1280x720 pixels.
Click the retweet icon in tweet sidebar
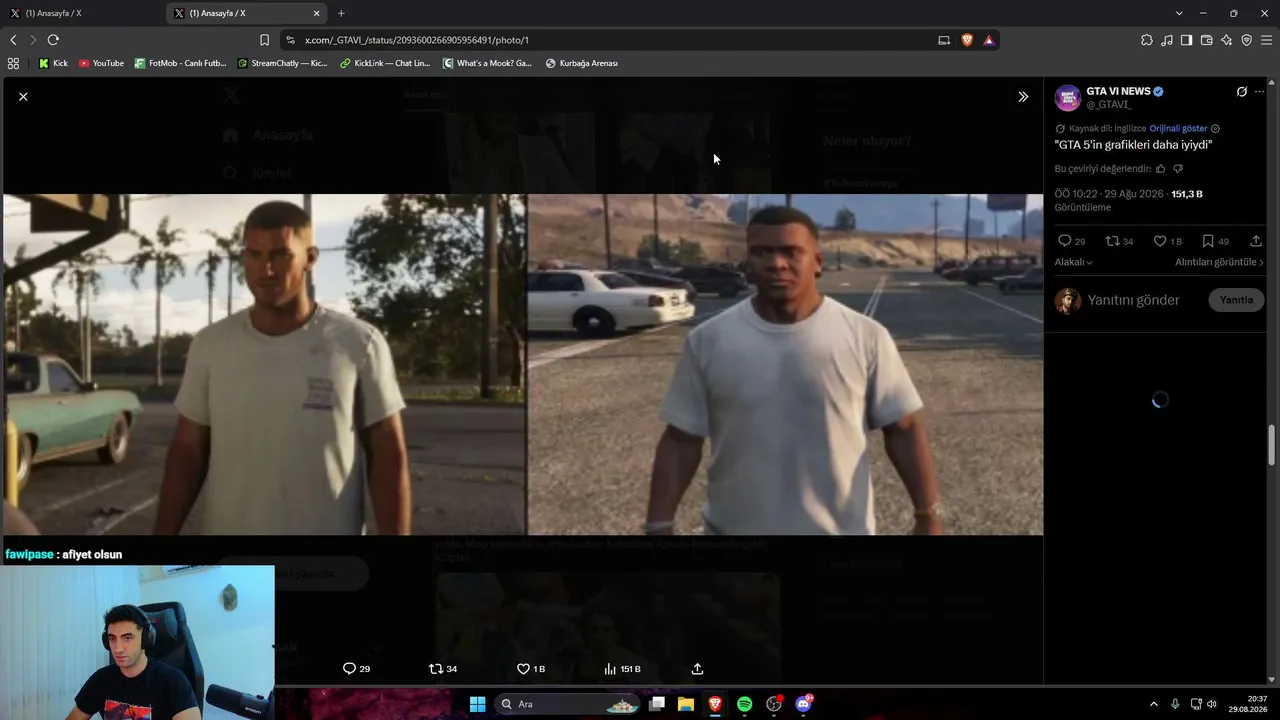coord(1112,241)
